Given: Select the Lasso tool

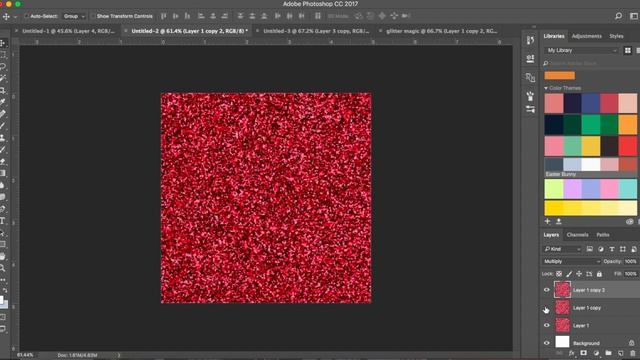Looking at the screenshot, I should tap(2, 66).
